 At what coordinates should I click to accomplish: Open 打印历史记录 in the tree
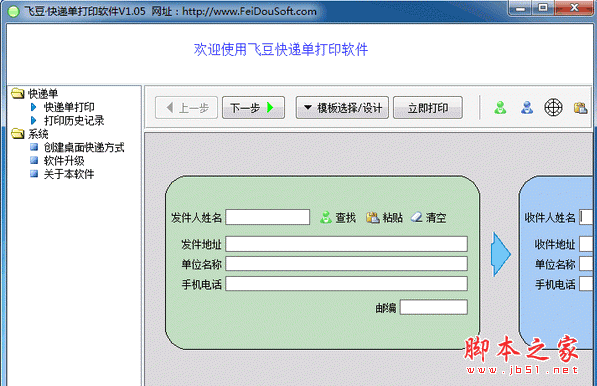[x=74, y=121]
